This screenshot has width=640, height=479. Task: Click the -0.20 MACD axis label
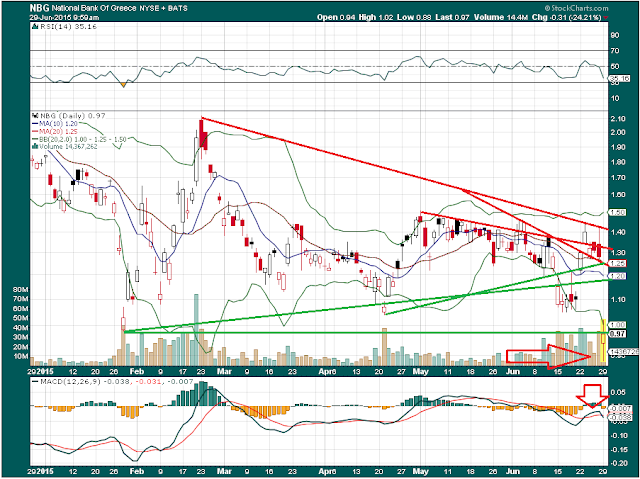(617, 463)
